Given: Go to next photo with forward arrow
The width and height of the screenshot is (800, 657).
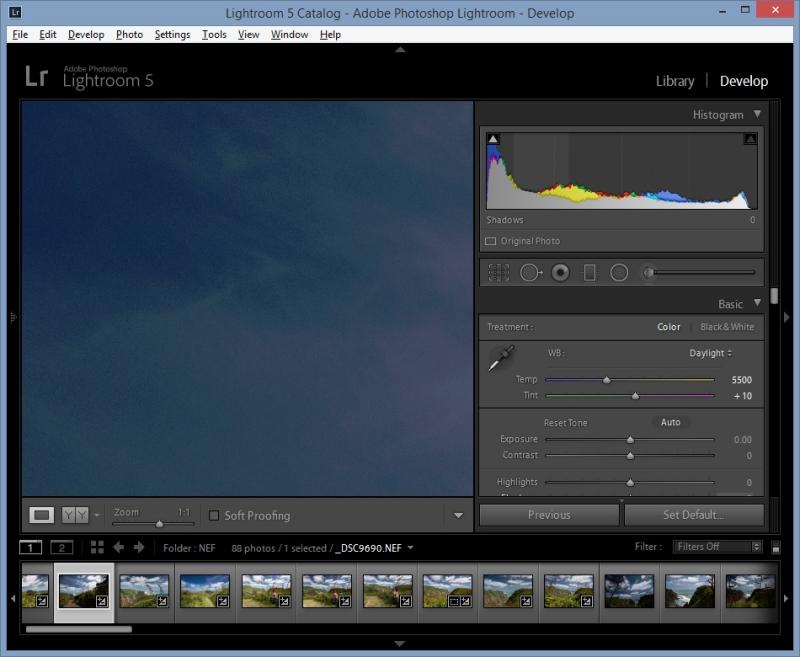Looking at the screenshot, I should [x=139, y=547].
